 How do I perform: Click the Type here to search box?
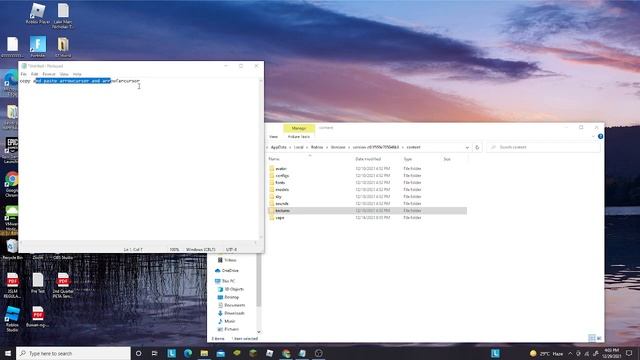[x=73, y=353]
